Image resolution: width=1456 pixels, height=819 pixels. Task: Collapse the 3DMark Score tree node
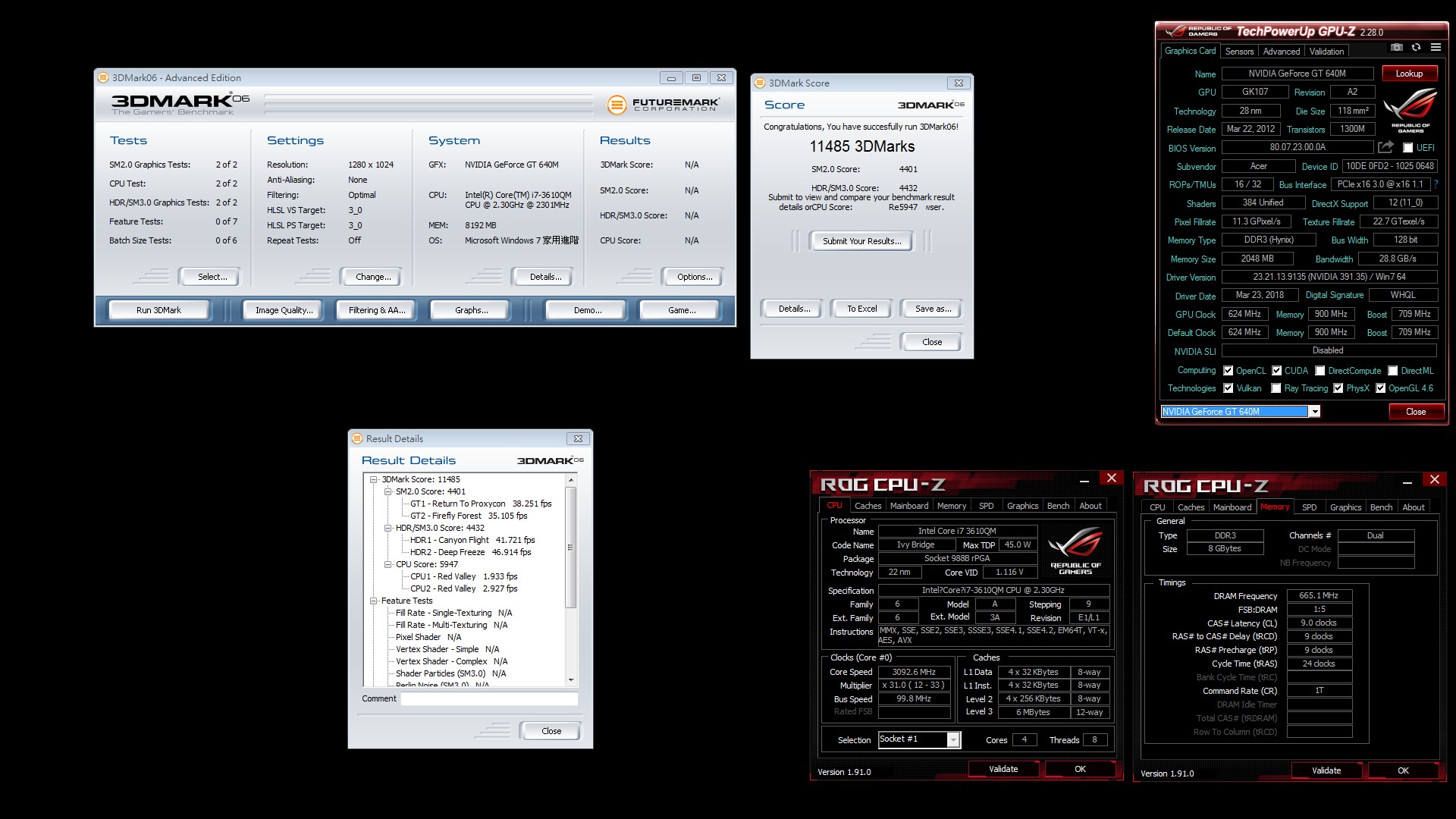pyautogui.click(x=373, y=479)
